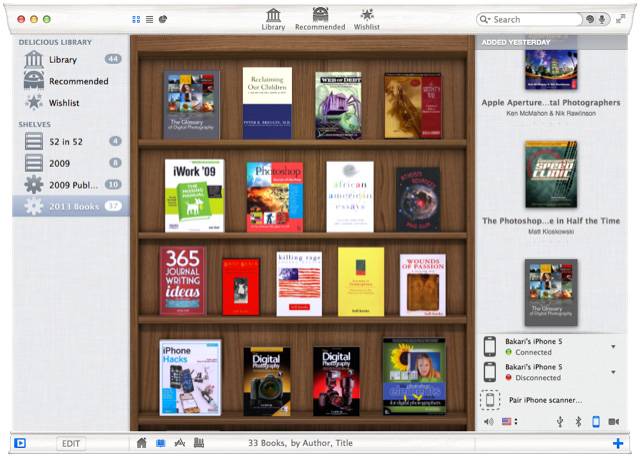Image resolution: width=640 pixels, height=457 pixels.
Task: Click the barcode scan icon in search bar
Action: click(590, 19)
